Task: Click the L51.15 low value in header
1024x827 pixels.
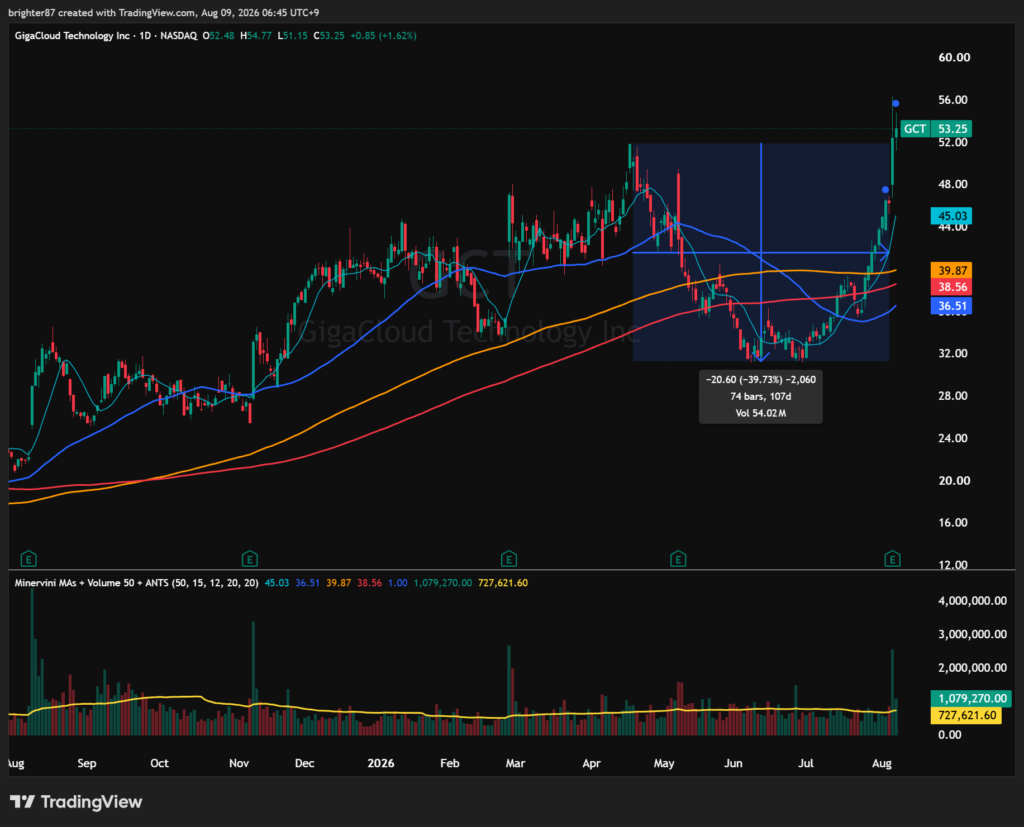Action: [292, 36]
